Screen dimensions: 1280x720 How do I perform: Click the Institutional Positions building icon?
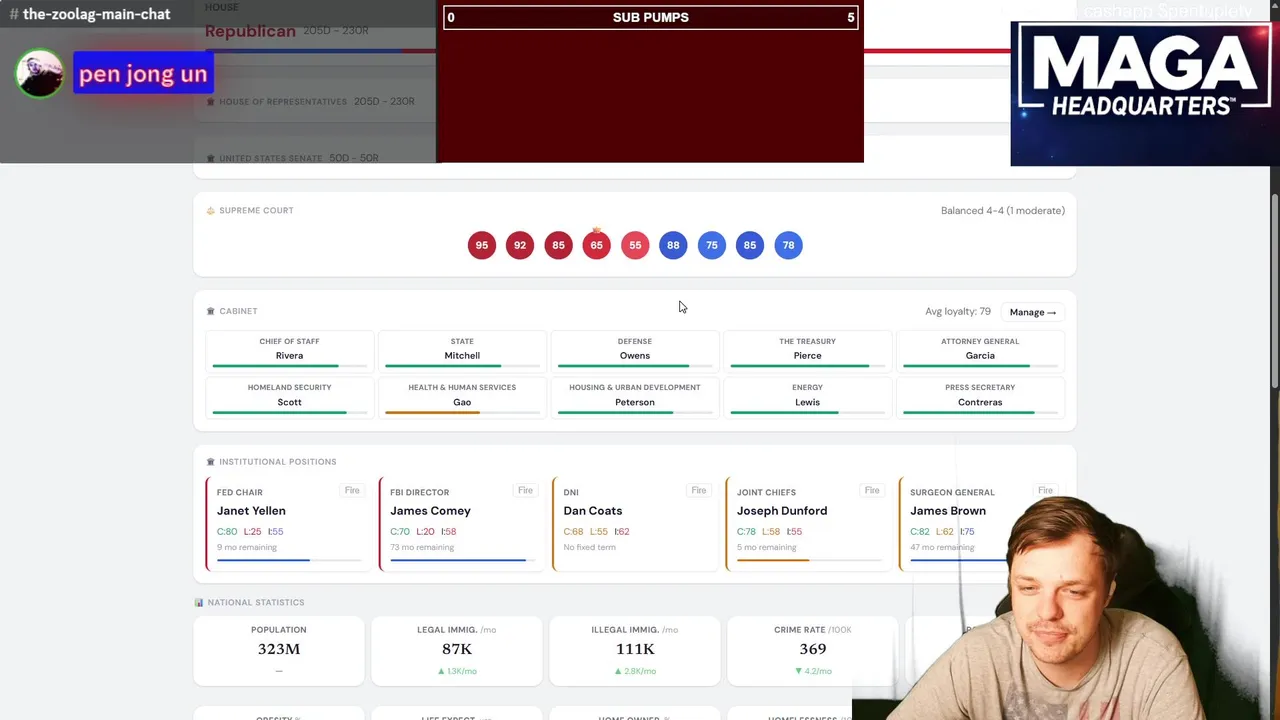click(x=210, y=462)
